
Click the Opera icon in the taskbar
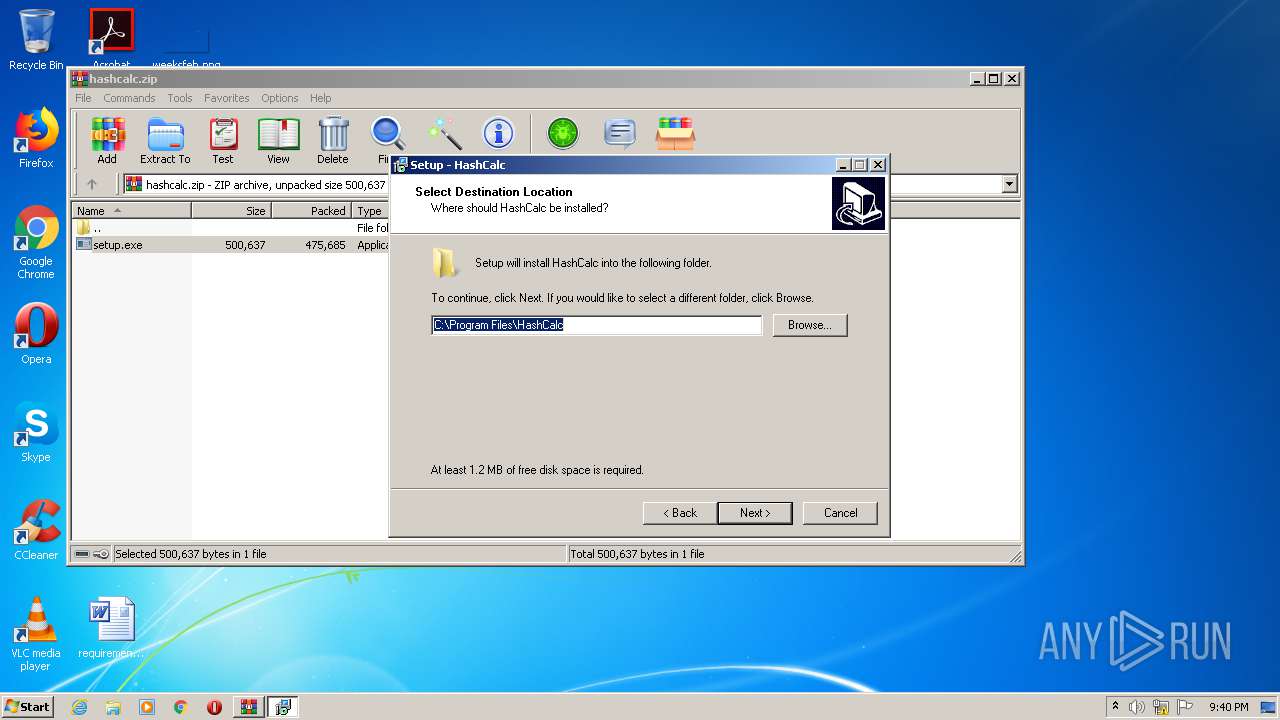click(x=214, y=707)
